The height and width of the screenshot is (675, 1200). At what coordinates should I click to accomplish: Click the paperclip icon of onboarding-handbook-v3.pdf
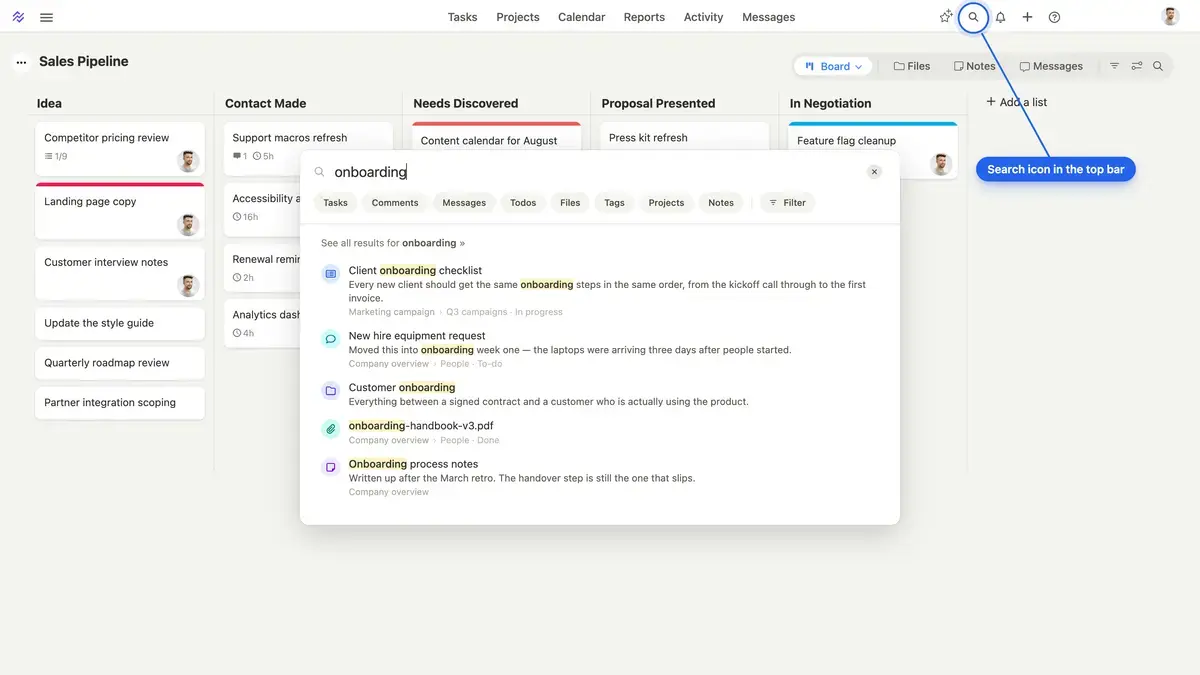pyautogui.click(x=330, y=429)
